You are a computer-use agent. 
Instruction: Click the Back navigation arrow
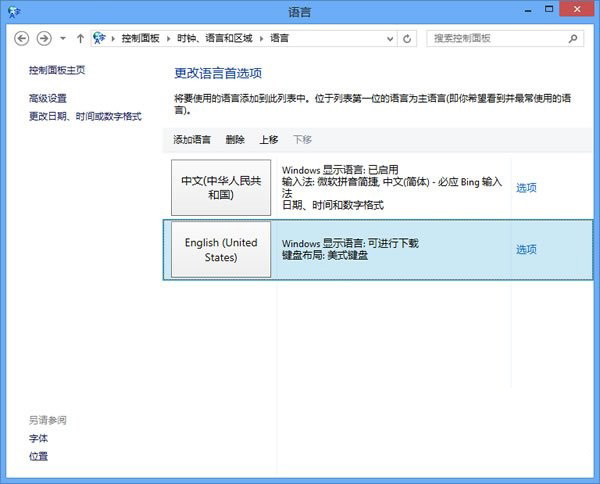[22, 38]
